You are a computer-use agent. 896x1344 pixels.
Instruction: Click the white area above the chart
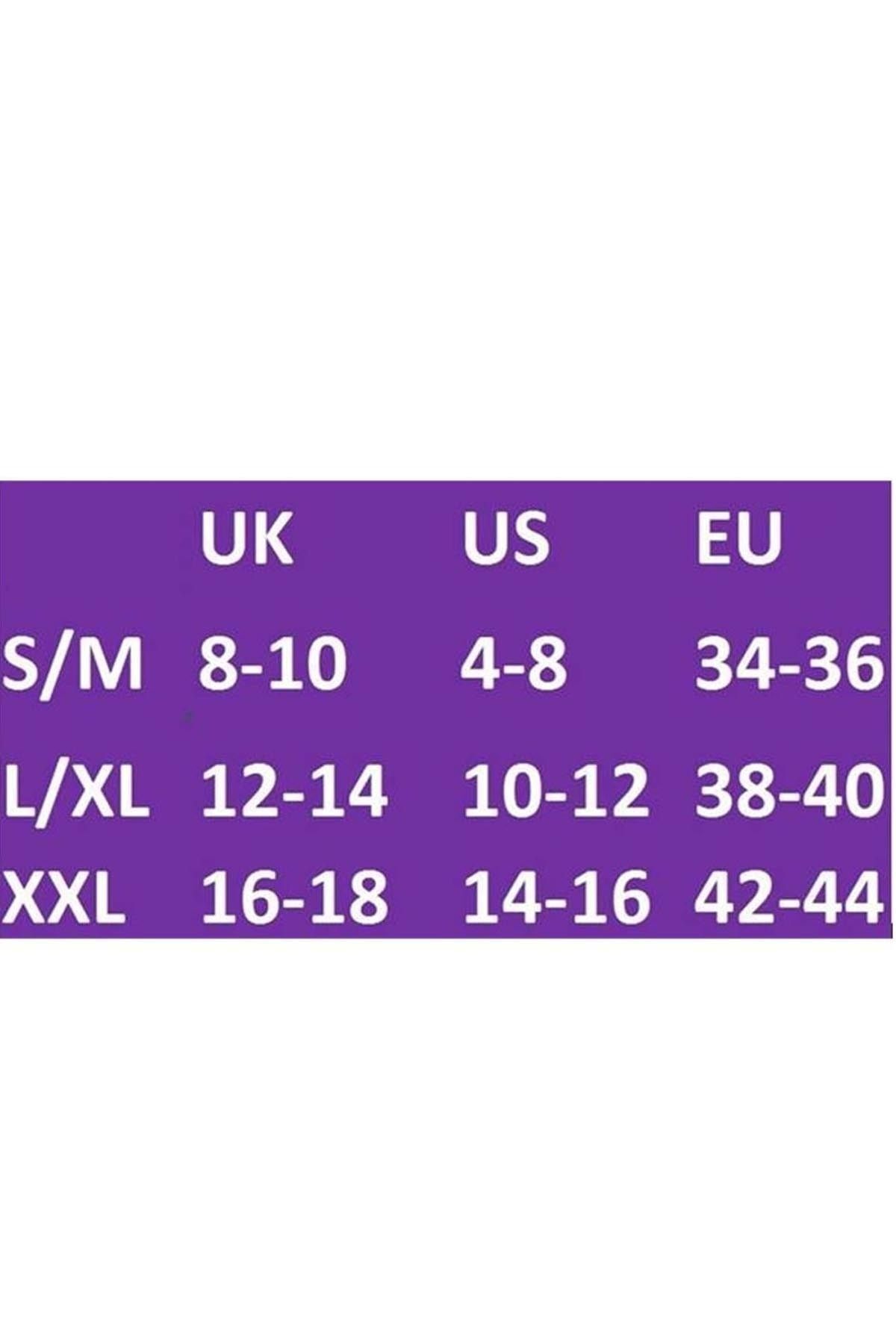coord(448,239)
